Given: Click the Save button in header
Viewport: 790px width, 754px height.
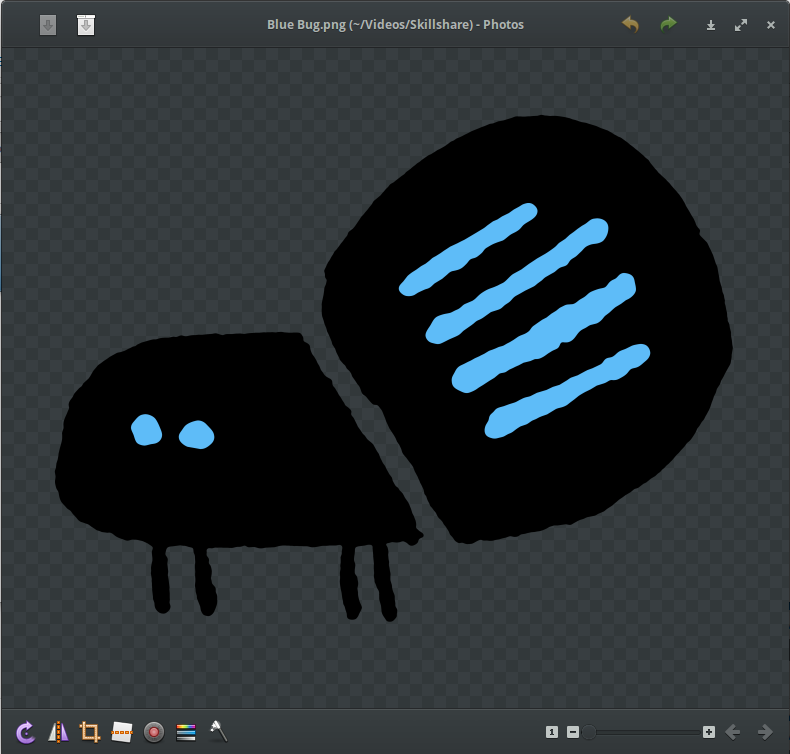Looking at the screenshot, I should pyautogui.click(x=48, y=25).
